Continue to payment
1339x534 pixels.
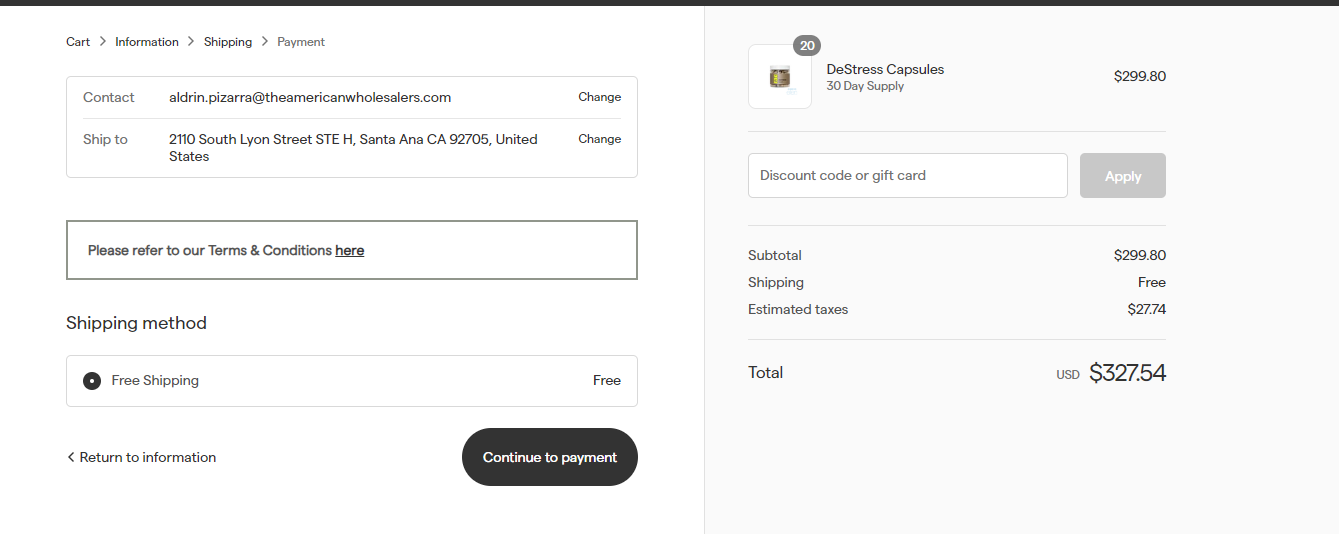click(550, 457)
